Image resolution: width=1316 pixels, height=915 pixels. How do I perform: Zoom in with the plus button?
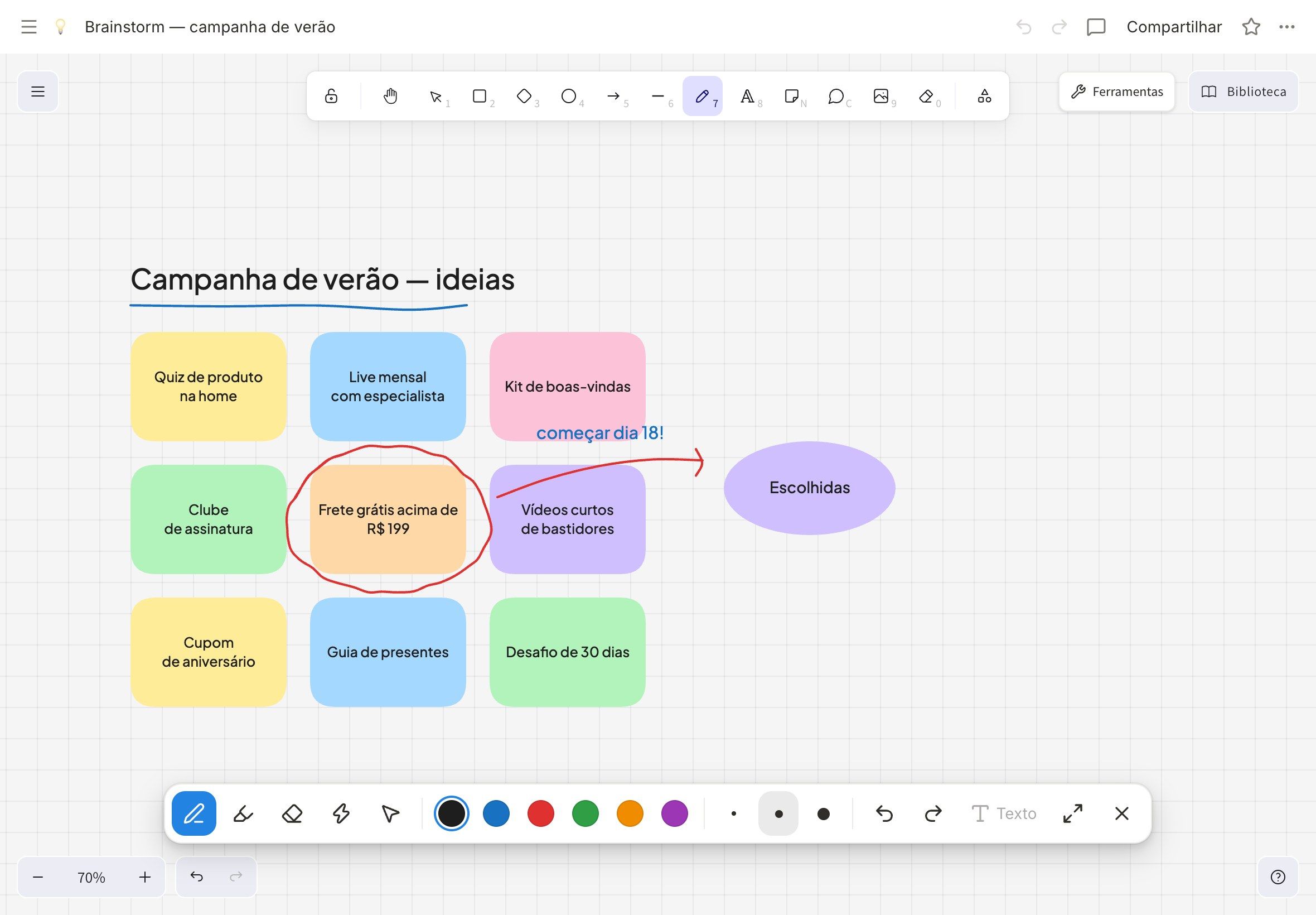(x=145, y=877)
